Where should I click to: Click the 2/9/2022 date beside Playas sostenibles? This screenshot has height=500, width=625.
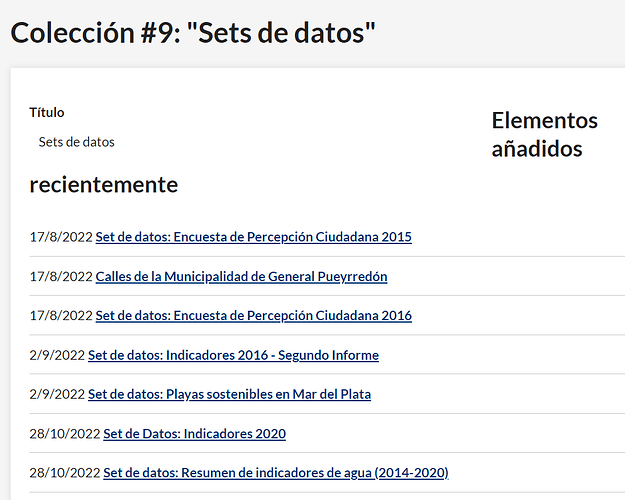(x=57, y=394)
